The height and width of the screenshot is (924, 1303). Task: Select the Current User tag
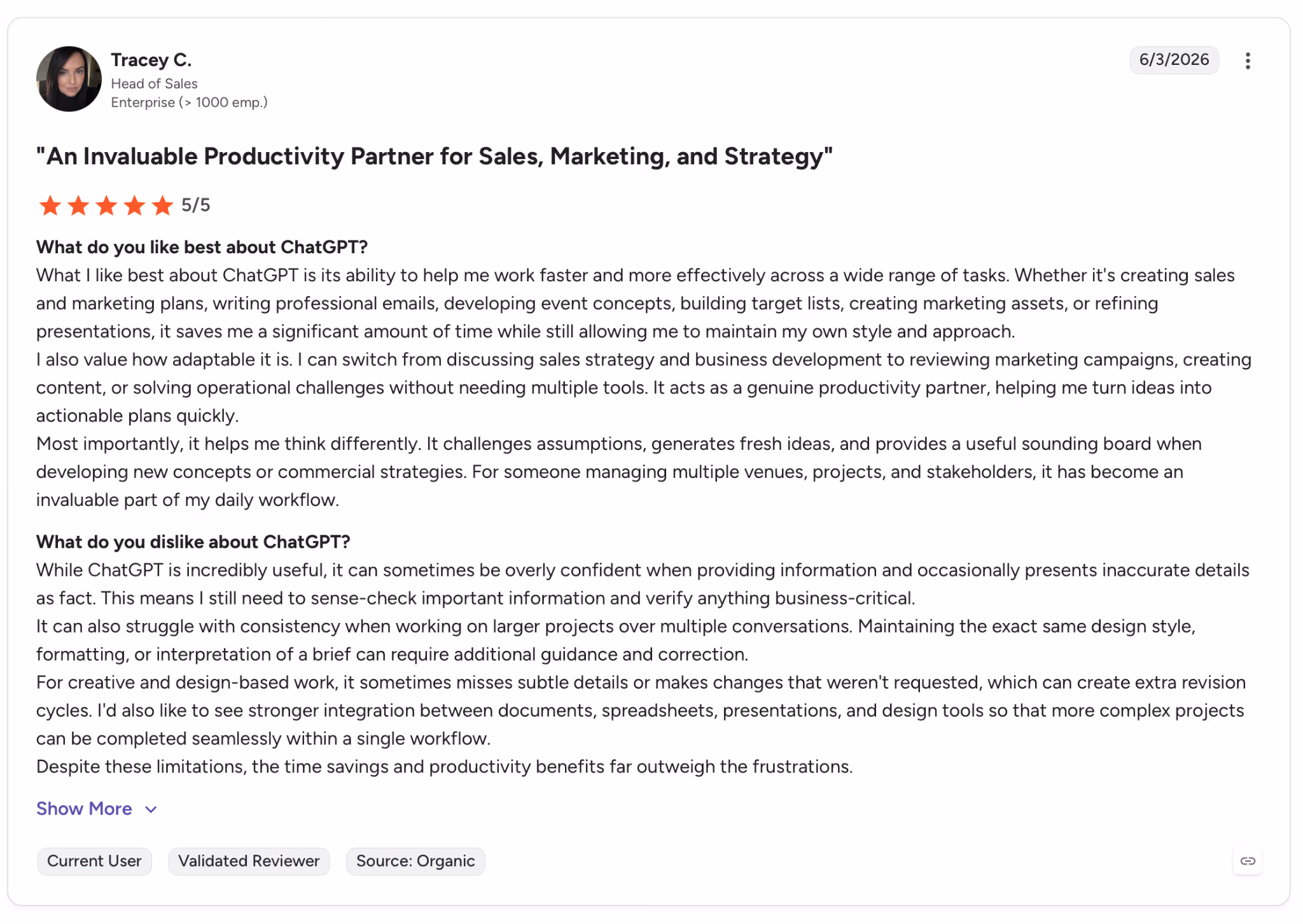(x=94, y=861)
